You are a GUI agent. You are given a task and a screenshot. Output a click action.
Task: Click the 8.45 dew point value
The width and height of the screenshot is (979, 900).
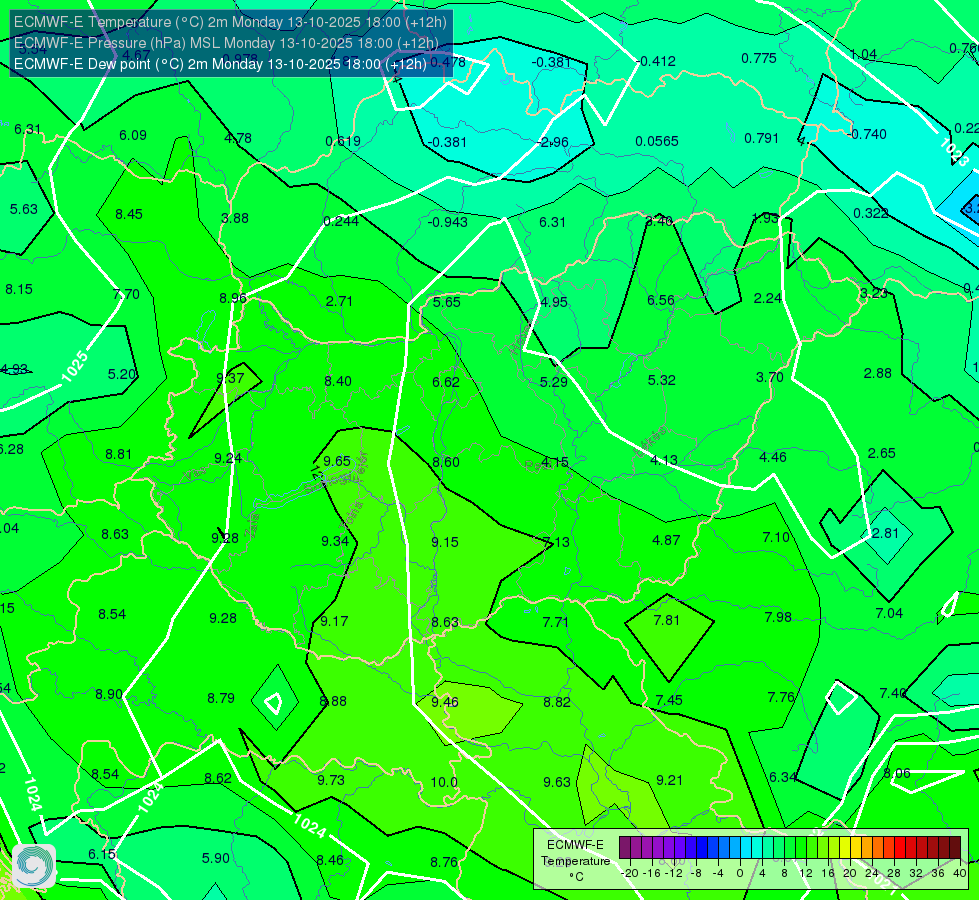click(x=129, y=214)
